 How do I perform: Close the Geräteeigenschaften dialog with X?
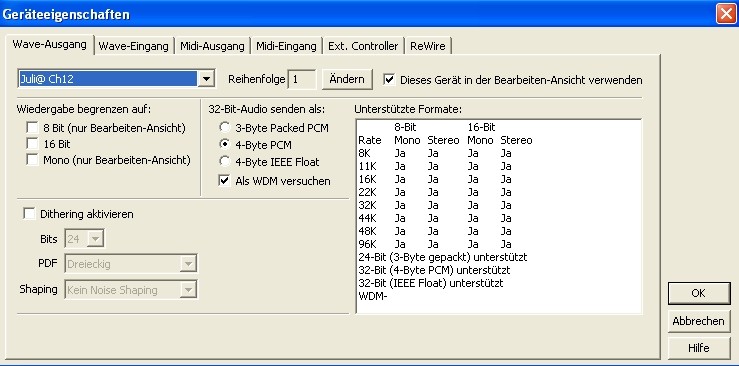tap(726, 13)
